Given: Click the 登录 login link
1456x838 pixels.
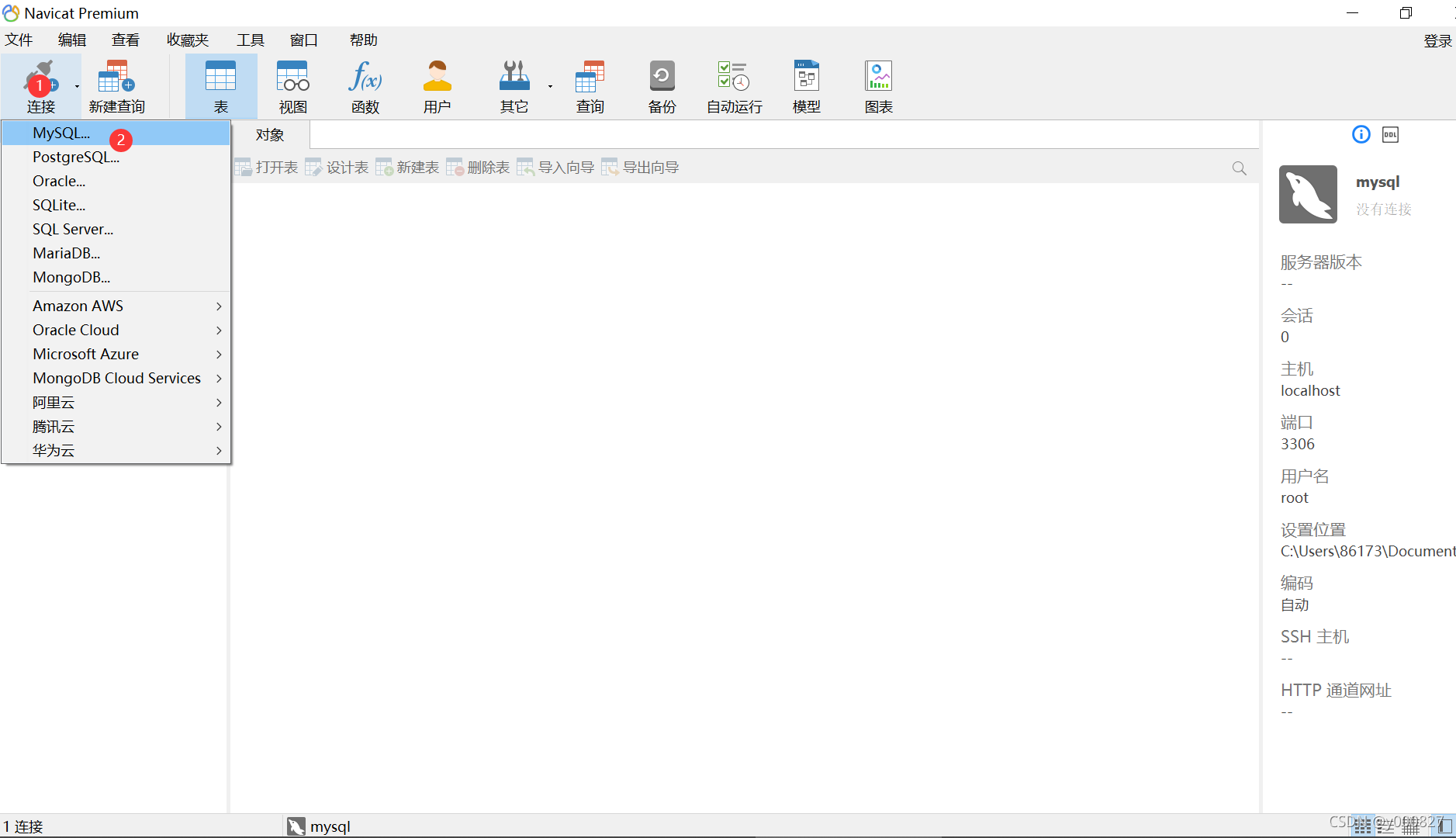Looking at the screenshot, I should [1437, 41].
